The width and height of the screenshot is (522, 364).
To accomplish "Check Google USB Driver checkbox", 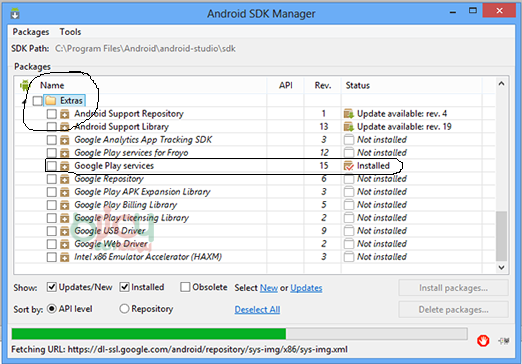I will [52, 231].
